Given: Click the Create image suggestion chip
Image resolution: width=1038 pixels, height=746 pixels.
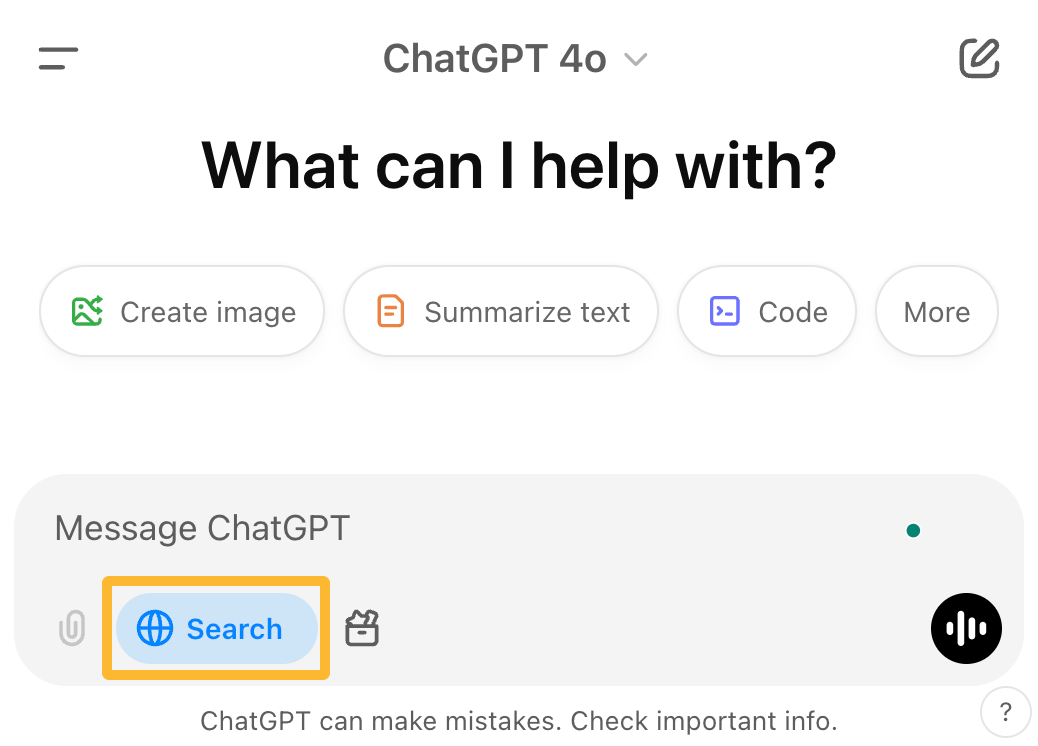Looking at the screenshot, I should tap(182, 311).
